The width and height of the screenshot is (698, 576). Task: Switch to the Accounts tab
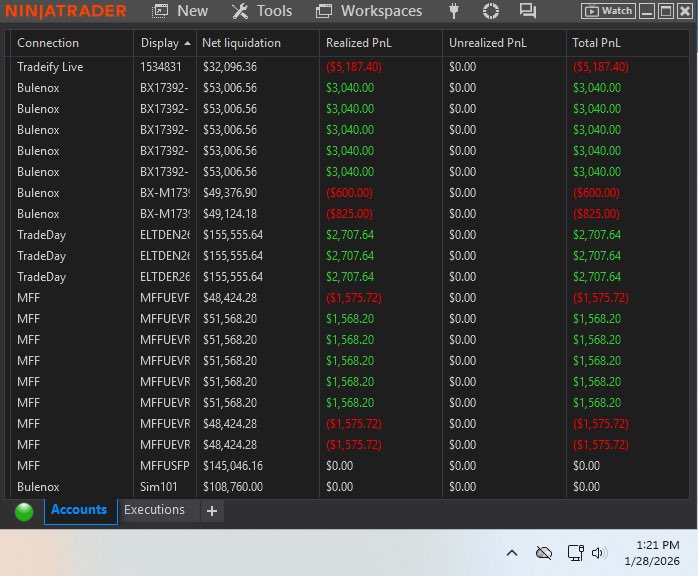79,510
